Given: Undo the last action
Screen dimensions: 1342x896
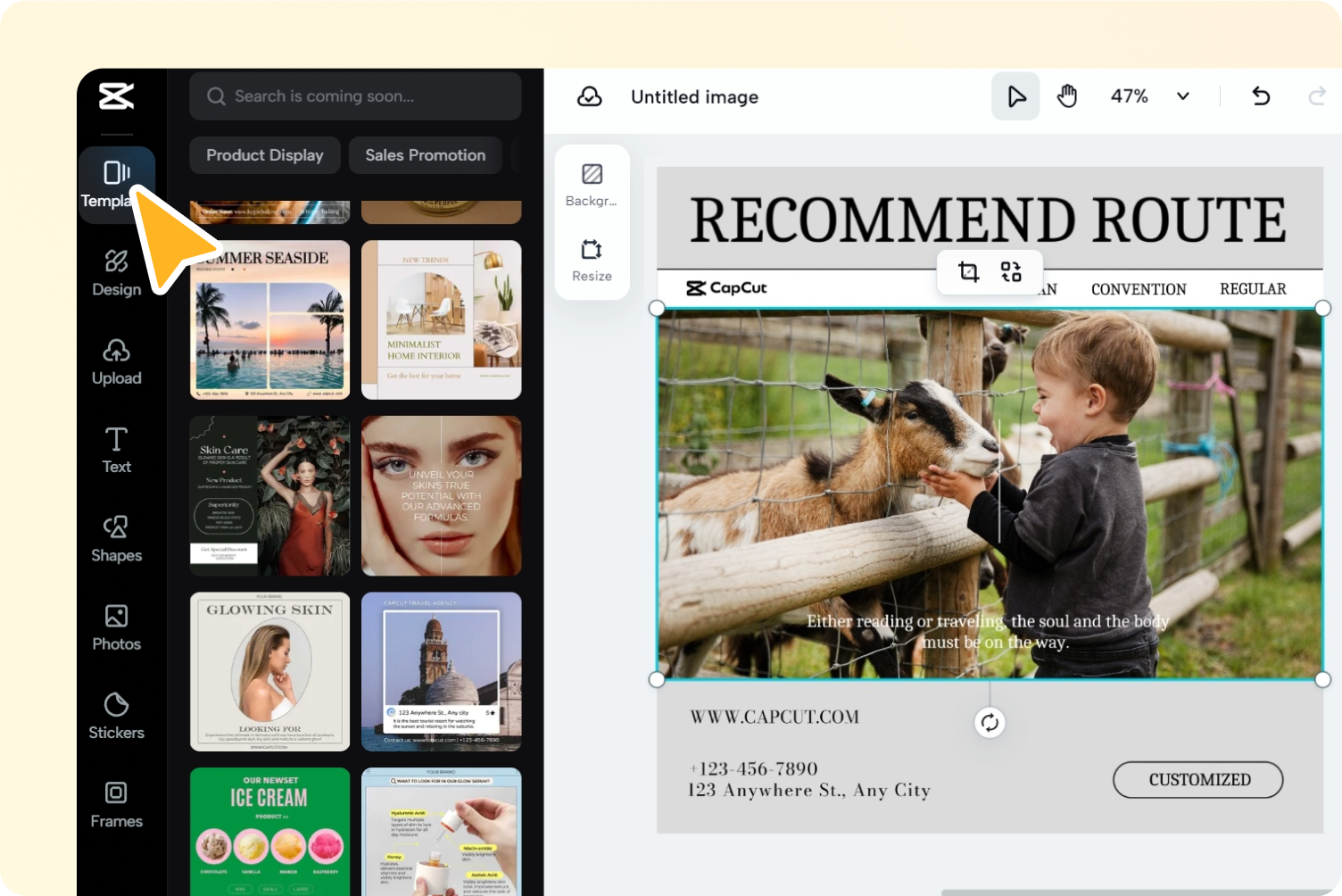Looking at the screenshot, I should tap(1261, 96).
